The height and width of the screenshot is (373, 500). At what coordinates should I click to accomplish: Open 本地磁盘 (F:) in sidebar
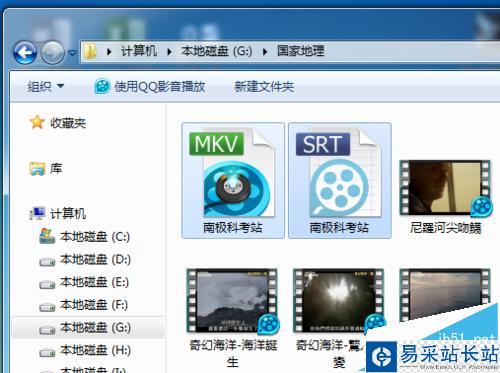[x=94, y=305]
